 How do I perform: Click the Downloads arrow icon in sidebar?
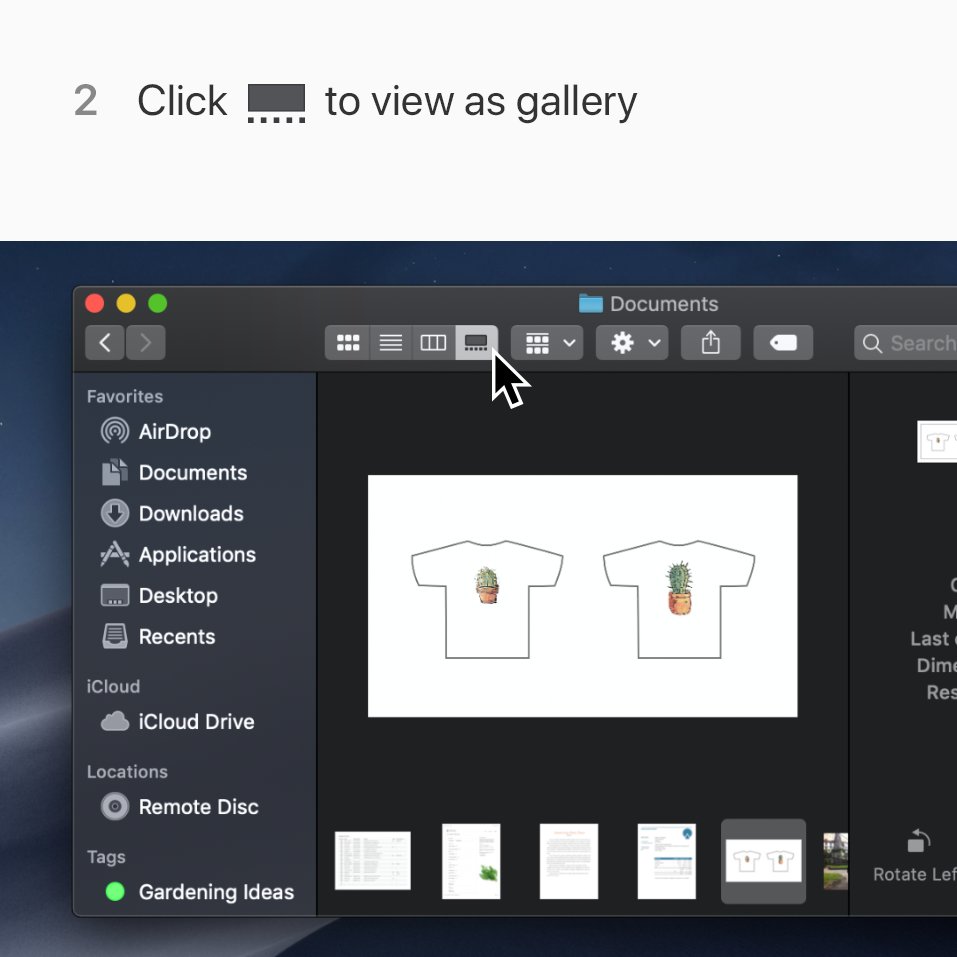115,513
